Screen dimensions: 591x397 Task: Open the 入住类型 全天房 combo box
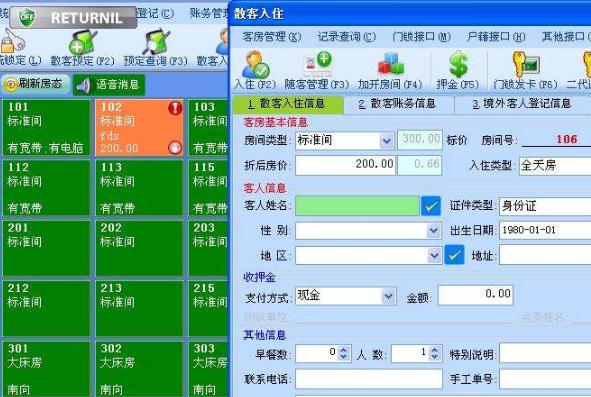coord(555,166)
